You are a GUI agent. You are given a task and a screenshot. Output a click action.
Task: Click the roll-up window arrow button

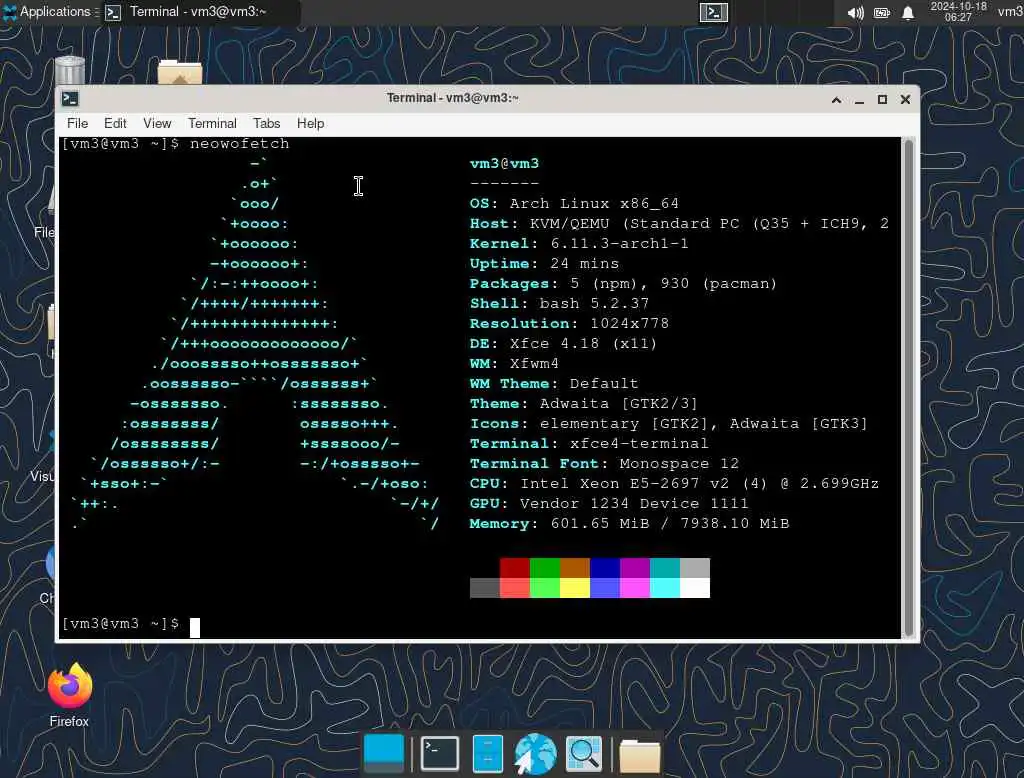click(x=836, y=100)
